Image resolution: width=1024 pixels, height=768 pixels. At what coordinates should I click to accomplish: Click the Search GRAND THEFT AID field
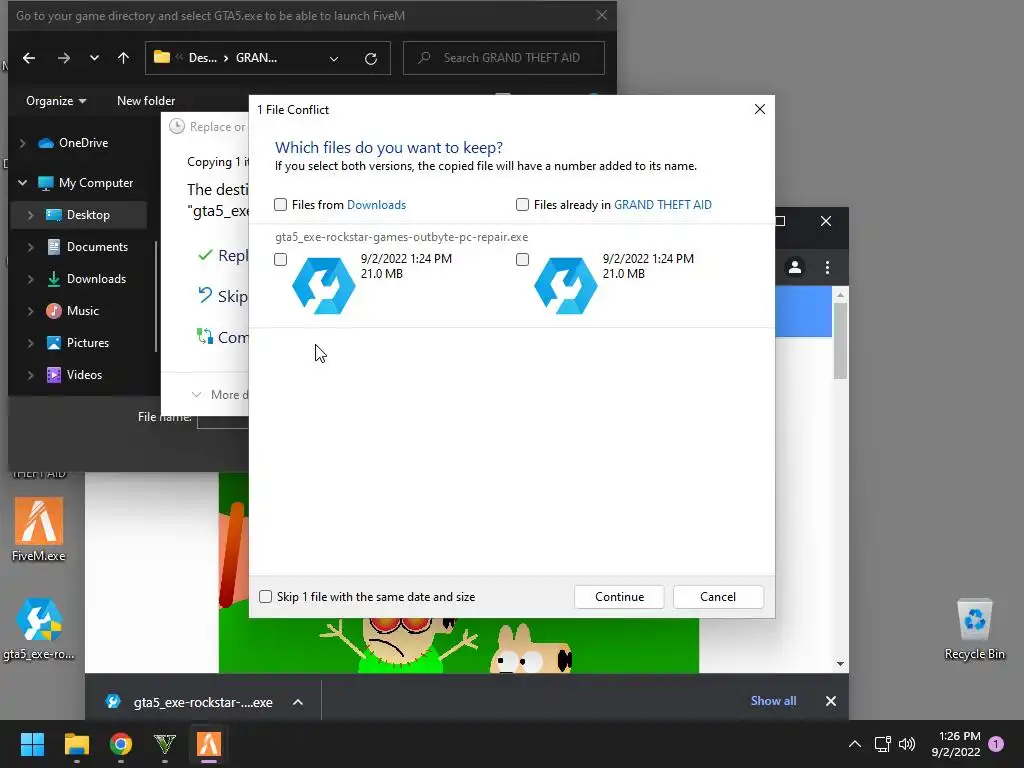point(504,58)
